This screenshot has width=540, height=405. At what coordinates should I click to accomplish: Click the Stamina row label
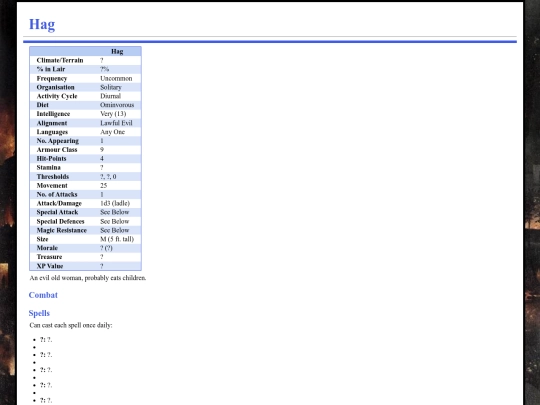click(x=49, y=168)
